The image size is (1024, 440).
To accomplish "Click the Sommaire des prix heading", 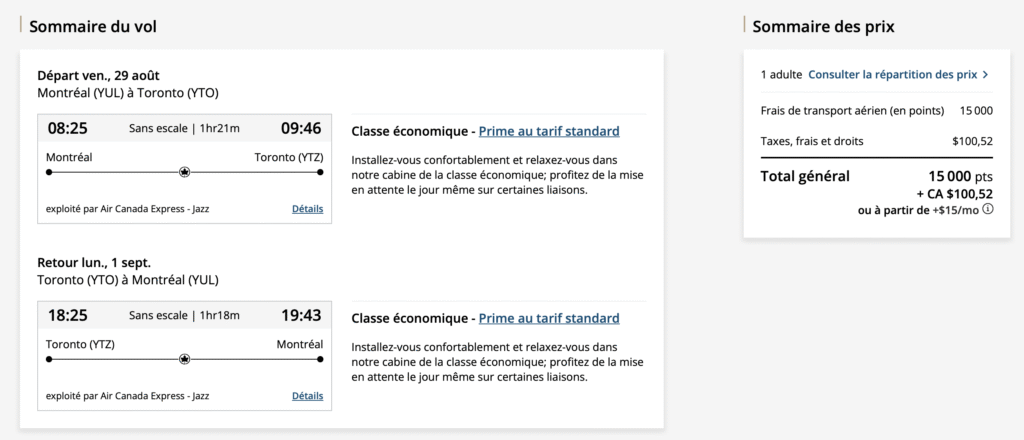I will [823, 26].
